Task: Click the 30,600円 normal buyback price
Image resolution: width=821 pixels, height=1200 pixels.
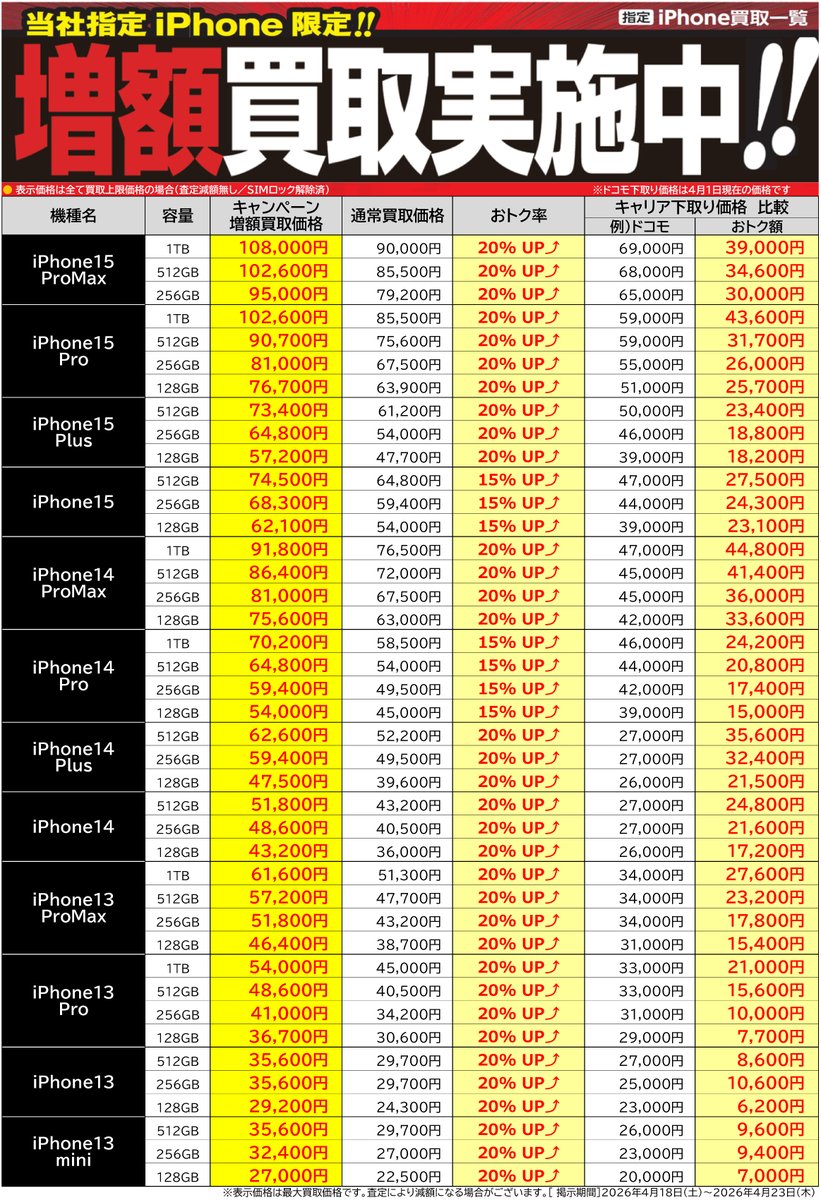Action: [408, 1037]
